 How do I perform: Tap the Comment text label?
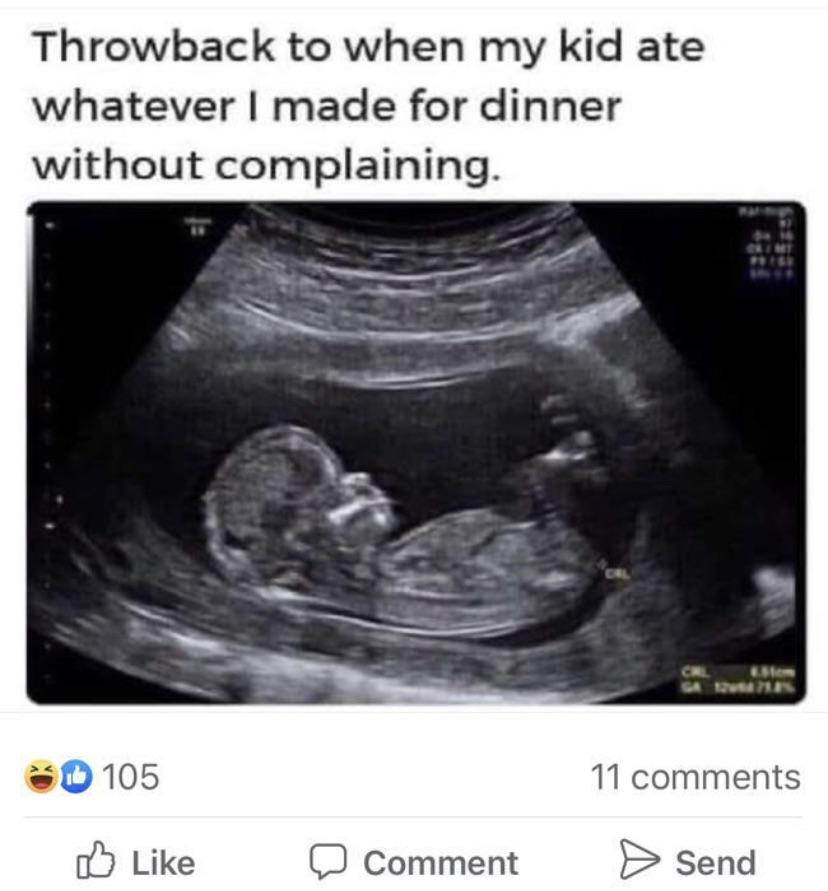[x=441, y=863]
